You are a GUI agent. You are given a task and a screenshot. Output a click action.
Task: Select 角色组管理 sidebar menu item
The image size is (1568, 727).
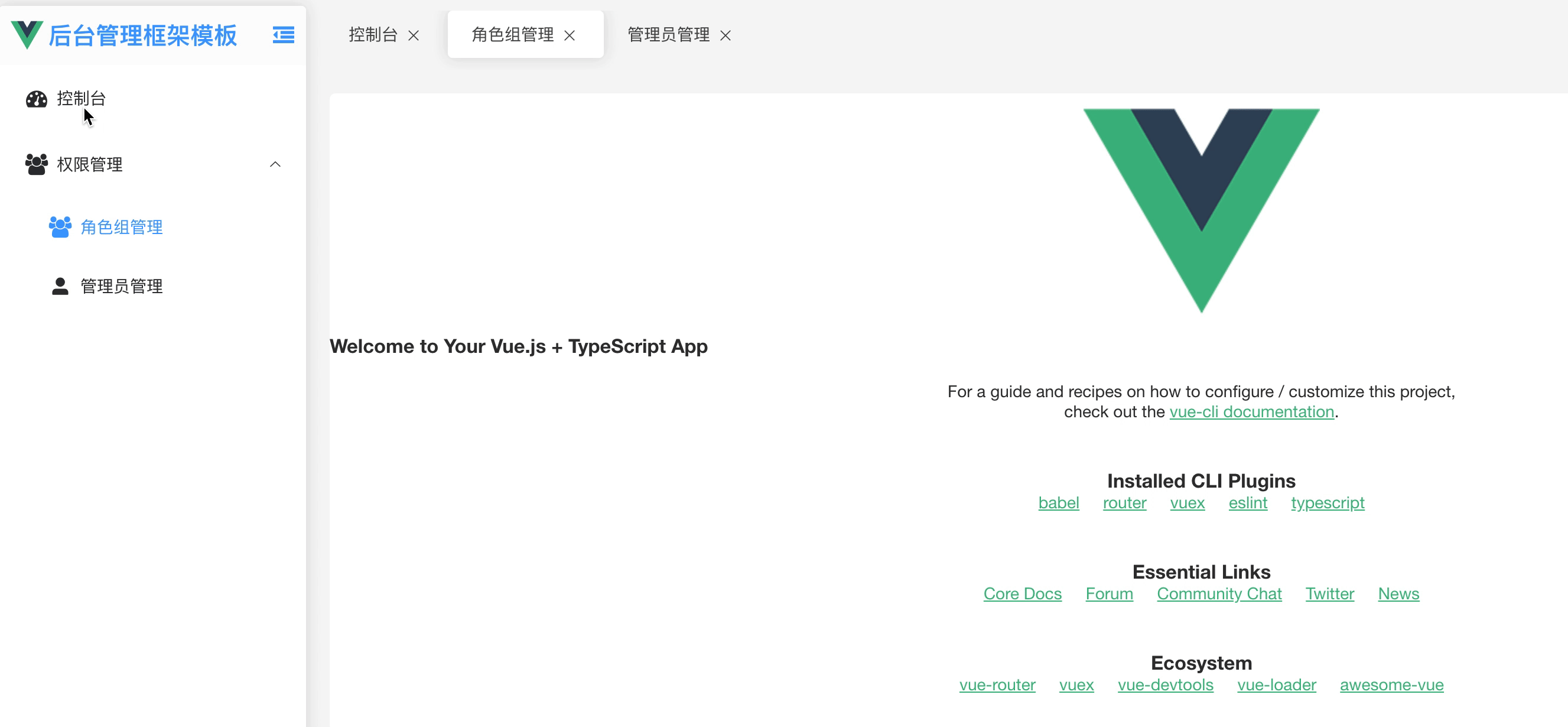pyautogui.click(x=121, y=227)
